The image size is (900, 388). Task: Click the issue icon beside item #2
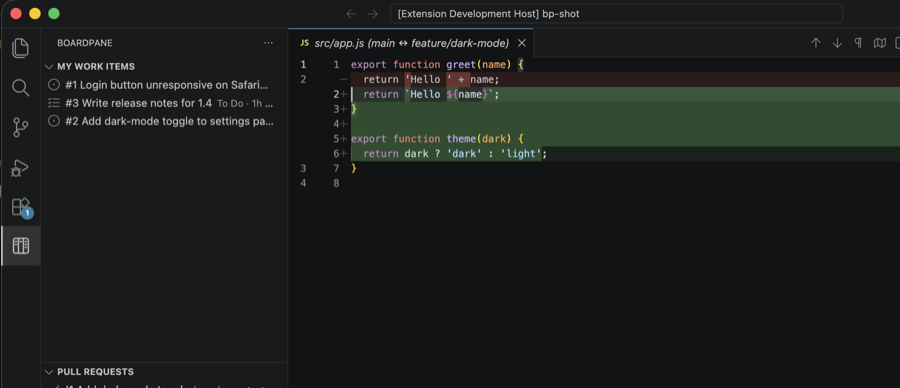(x=54, y=121)
